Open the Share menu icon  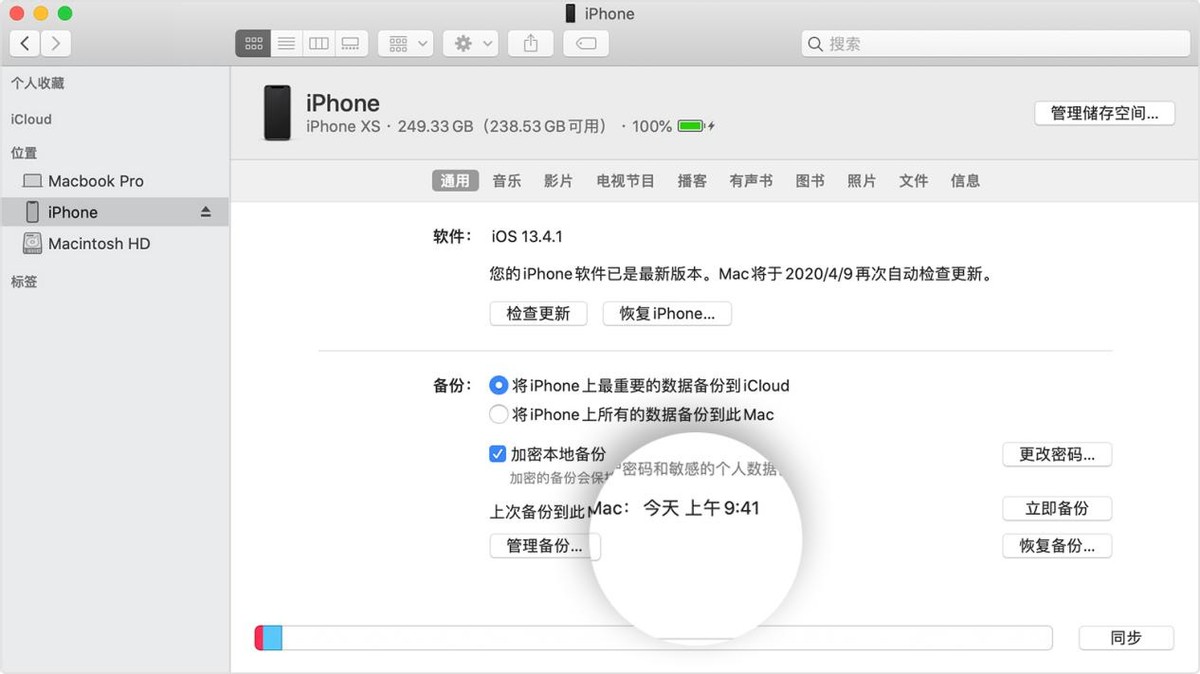[x=530, y=42]
